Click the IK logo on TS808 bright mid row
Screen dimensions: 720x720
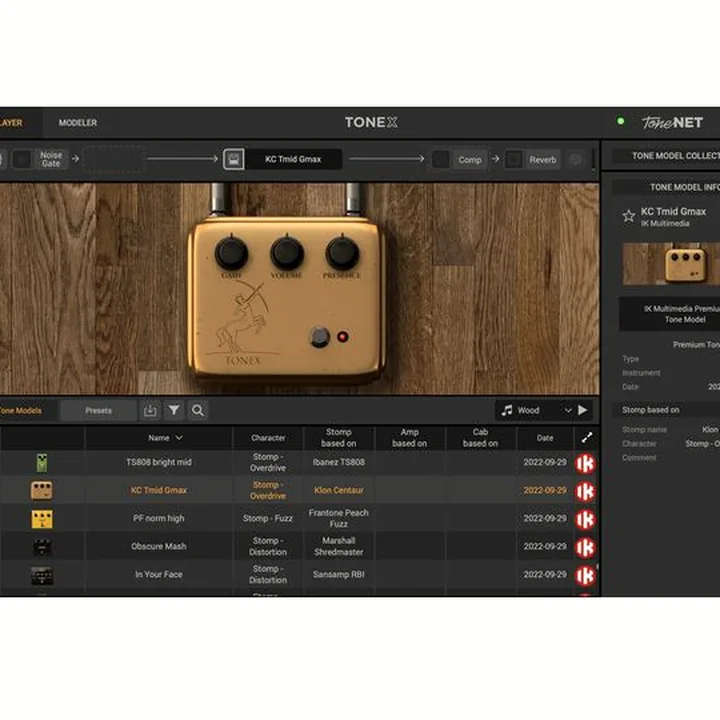585,464
